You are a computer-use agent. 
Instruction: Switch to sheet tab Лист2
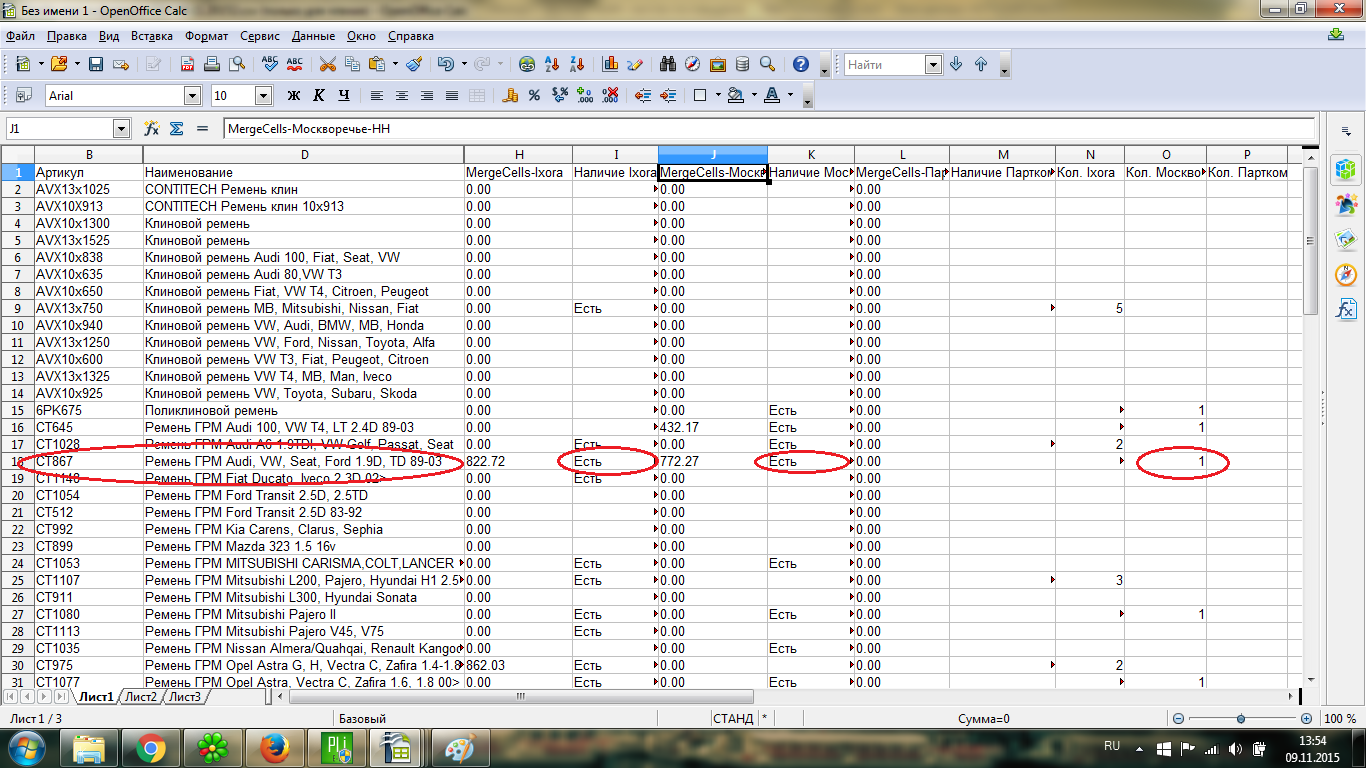click(x=141, y=697)
